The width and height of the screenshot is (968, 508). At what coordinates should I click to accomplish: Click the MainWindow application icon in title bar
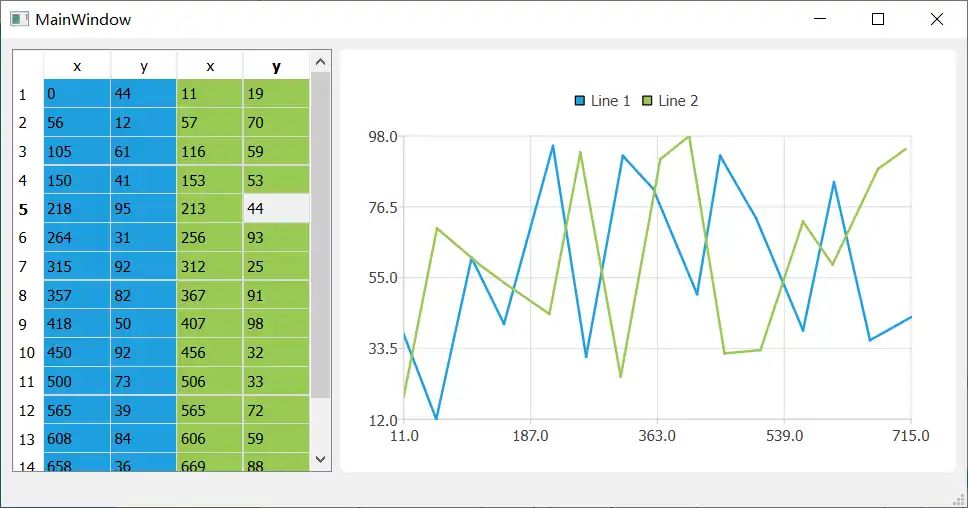19,19
